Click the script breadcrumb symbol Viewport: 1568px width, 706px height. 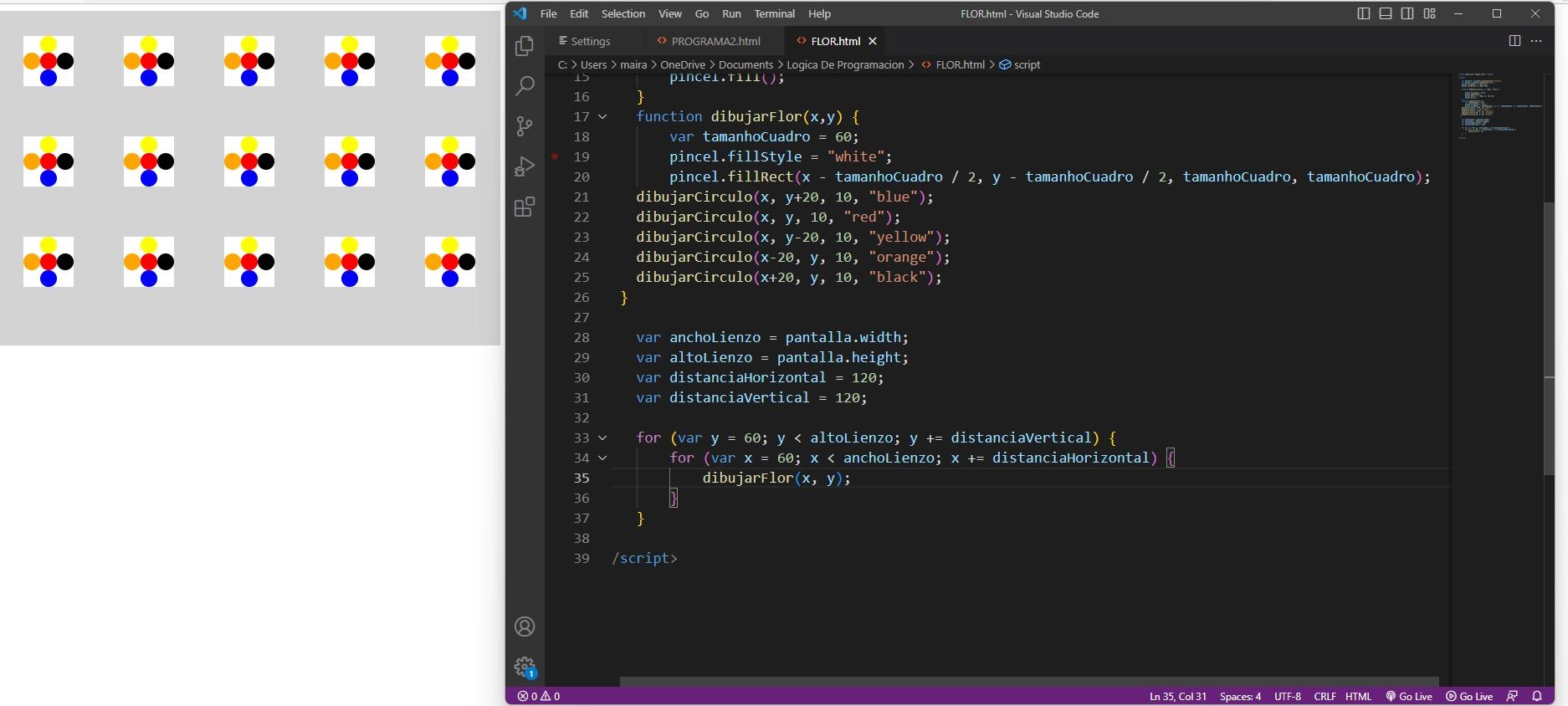[1020, 64]
